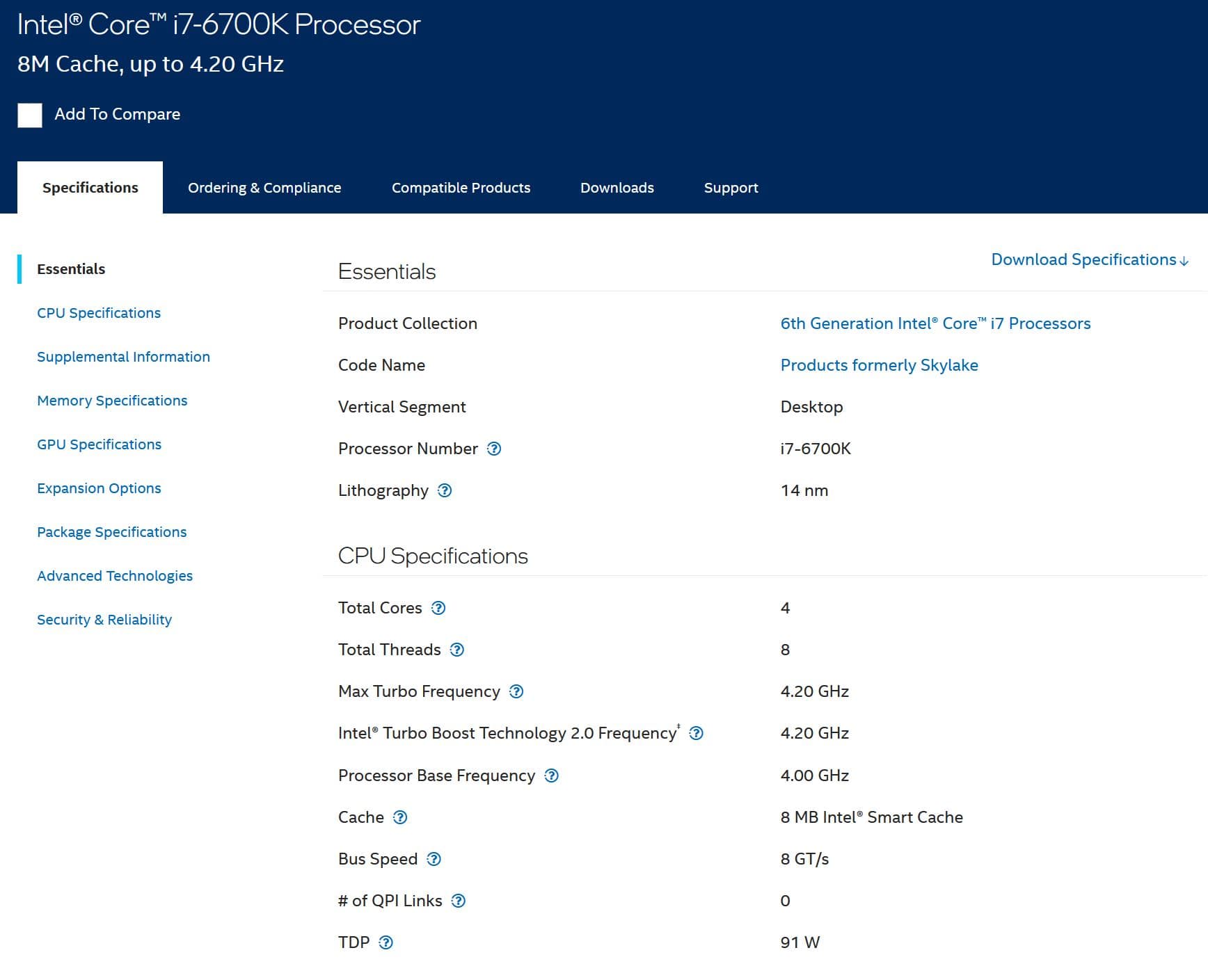The width and height of the screenshot is (1208, 980).
Task: Show the Cache info icon tooltip
Action: 400,817
